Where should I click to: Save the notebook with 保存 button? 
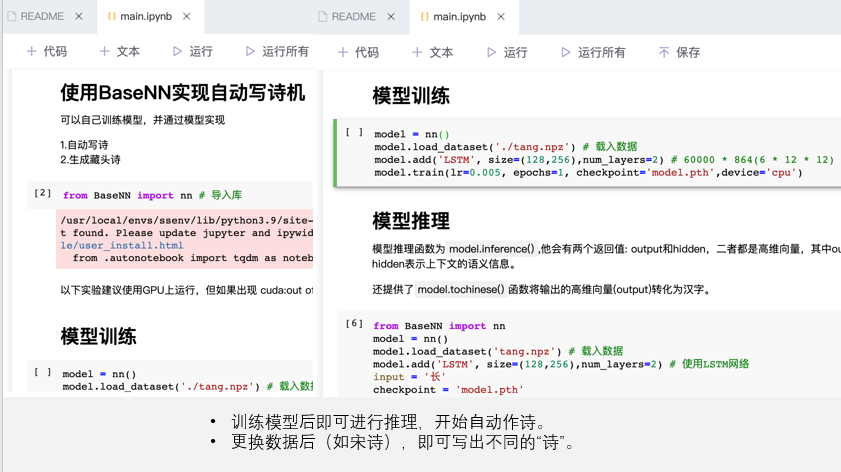678,52
